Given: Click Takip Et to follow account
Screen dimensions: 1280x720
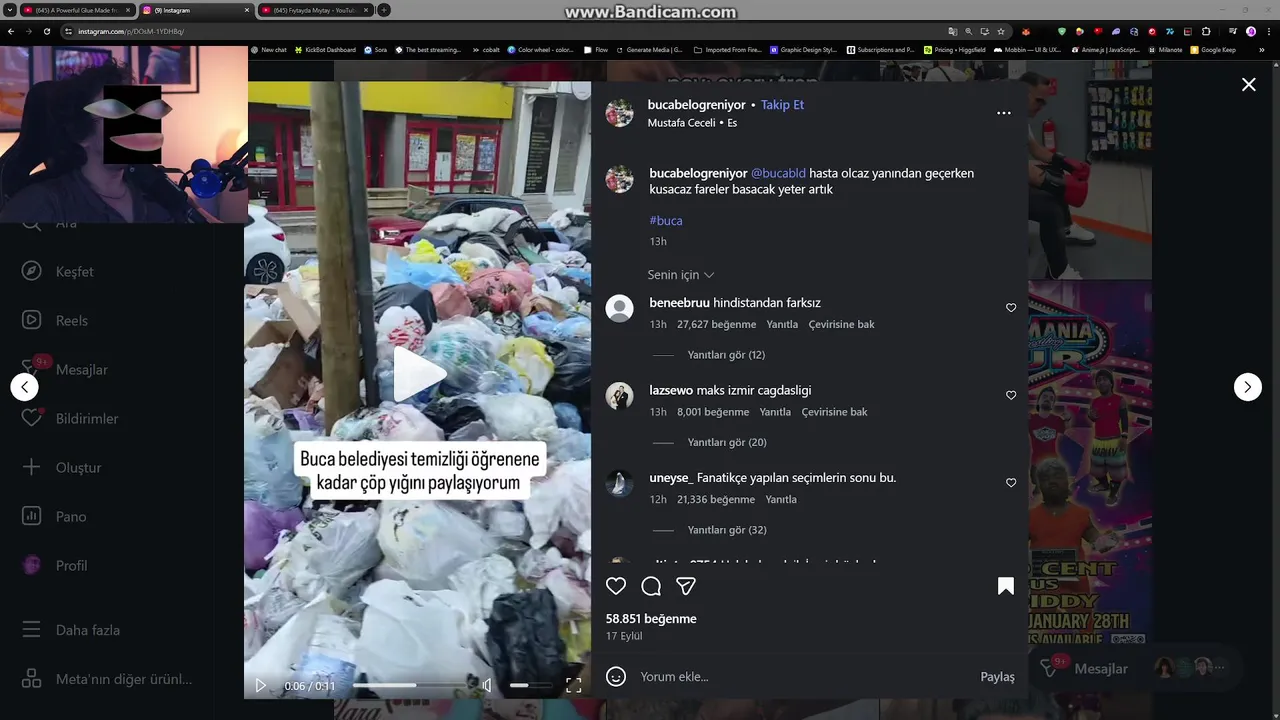Looking at the screenshot, I should tap(782, 105).
